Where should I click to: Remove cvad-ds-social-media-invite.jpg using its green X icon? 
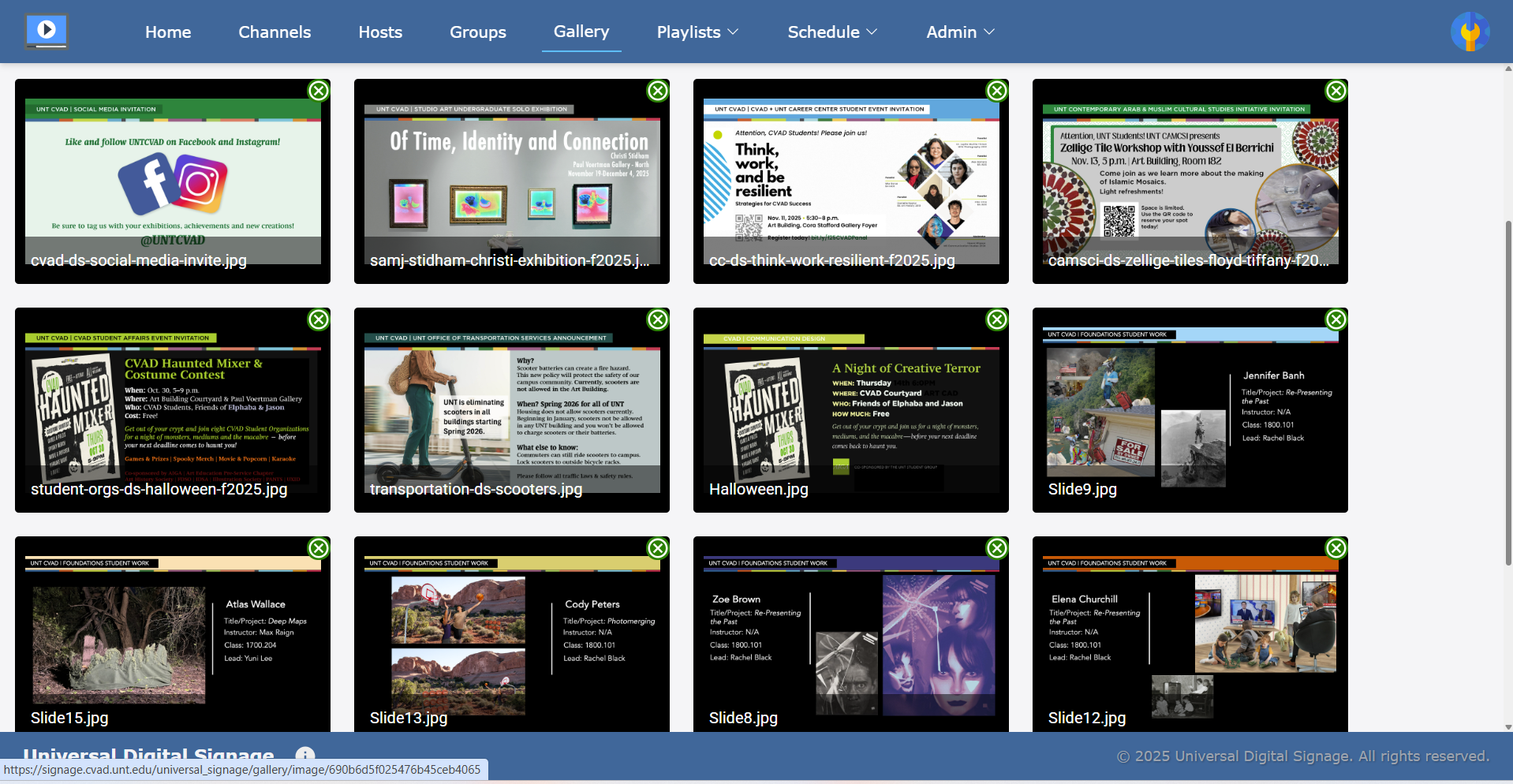[x=319, y=91]
